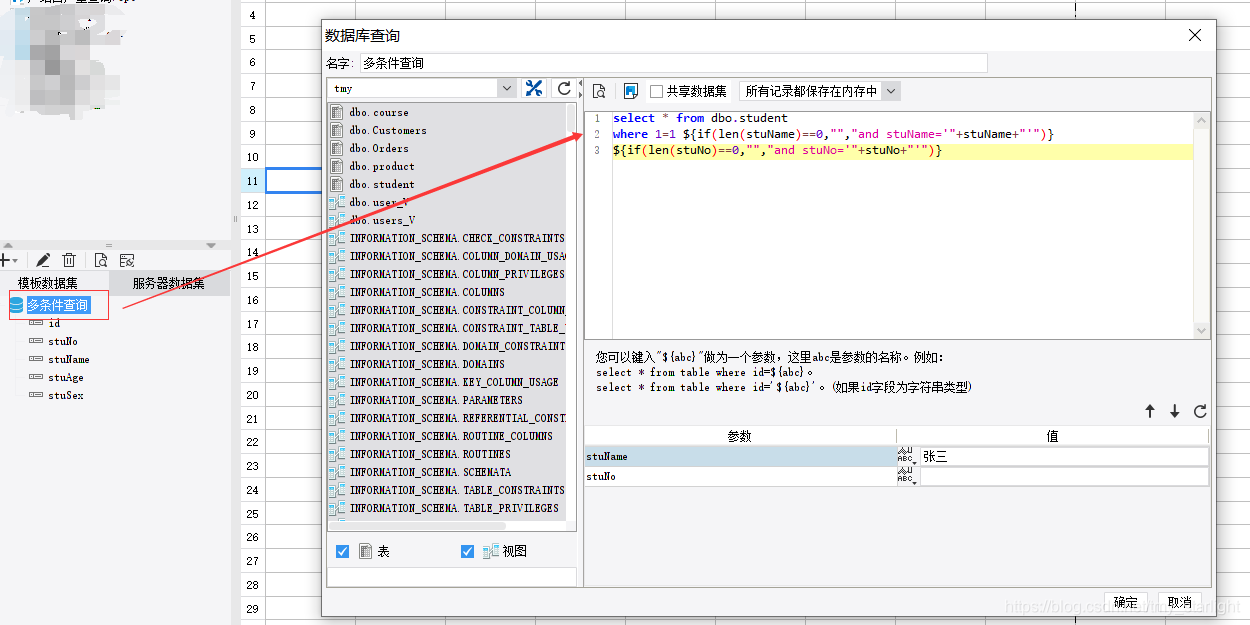Click the database connection settings wrench icon
This screenshot has width=1250, height=625.
tap(534, 89)
